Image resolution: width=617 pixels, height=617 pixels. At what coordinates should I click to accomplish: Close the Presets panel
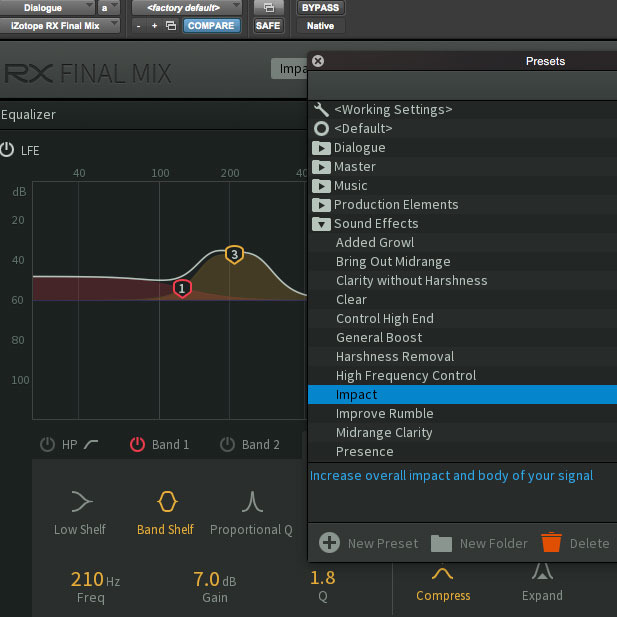pyautogui.click(x=318, y=61)
